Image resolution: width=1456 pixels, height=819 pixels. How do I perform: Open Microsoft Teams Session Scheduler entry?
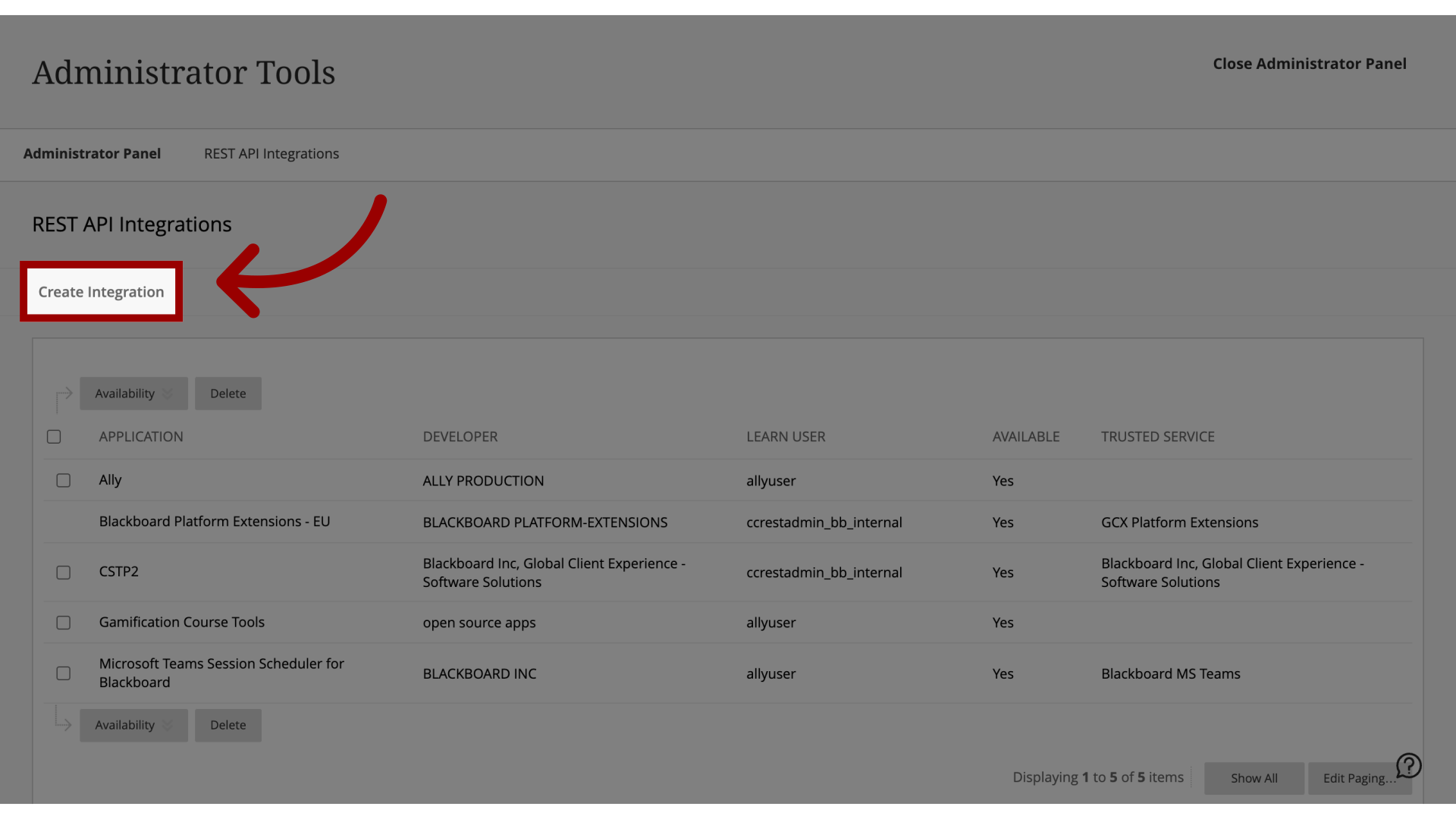point(221,673)
